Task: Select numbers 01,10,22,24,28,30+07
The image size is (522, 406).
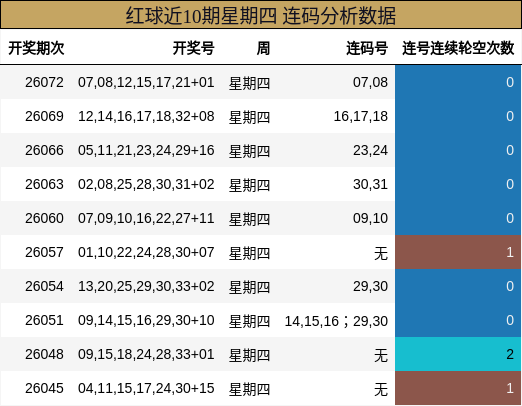Action: pos(146,252)
